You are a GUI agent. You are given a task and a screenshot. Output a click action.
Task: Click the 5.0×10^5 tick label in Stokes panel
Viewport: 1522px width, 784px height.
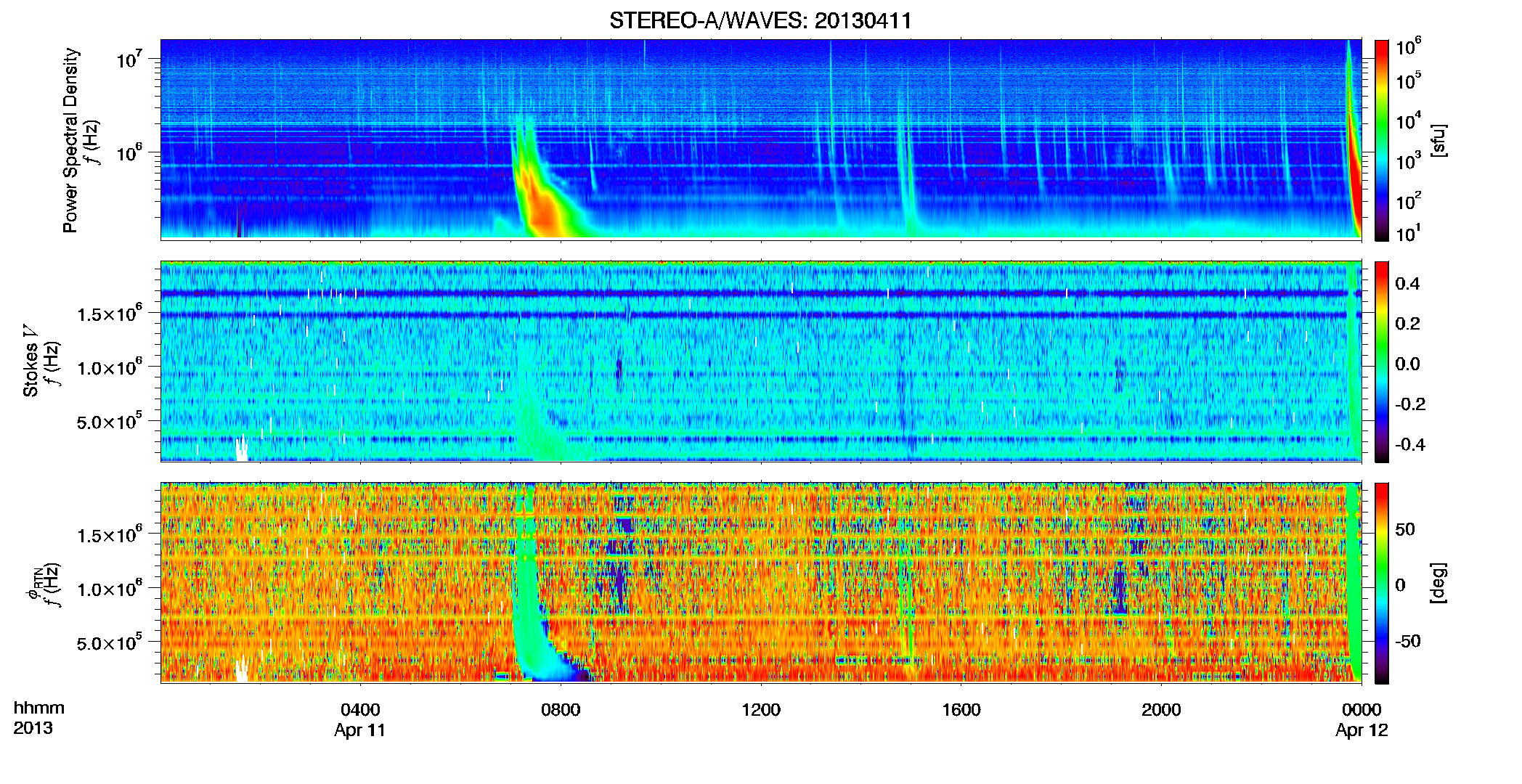(109, 422)
